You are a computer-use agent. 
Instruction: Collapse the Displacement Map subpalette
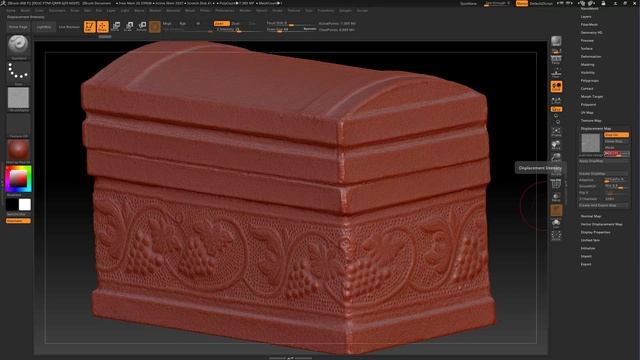click(596, 129)
